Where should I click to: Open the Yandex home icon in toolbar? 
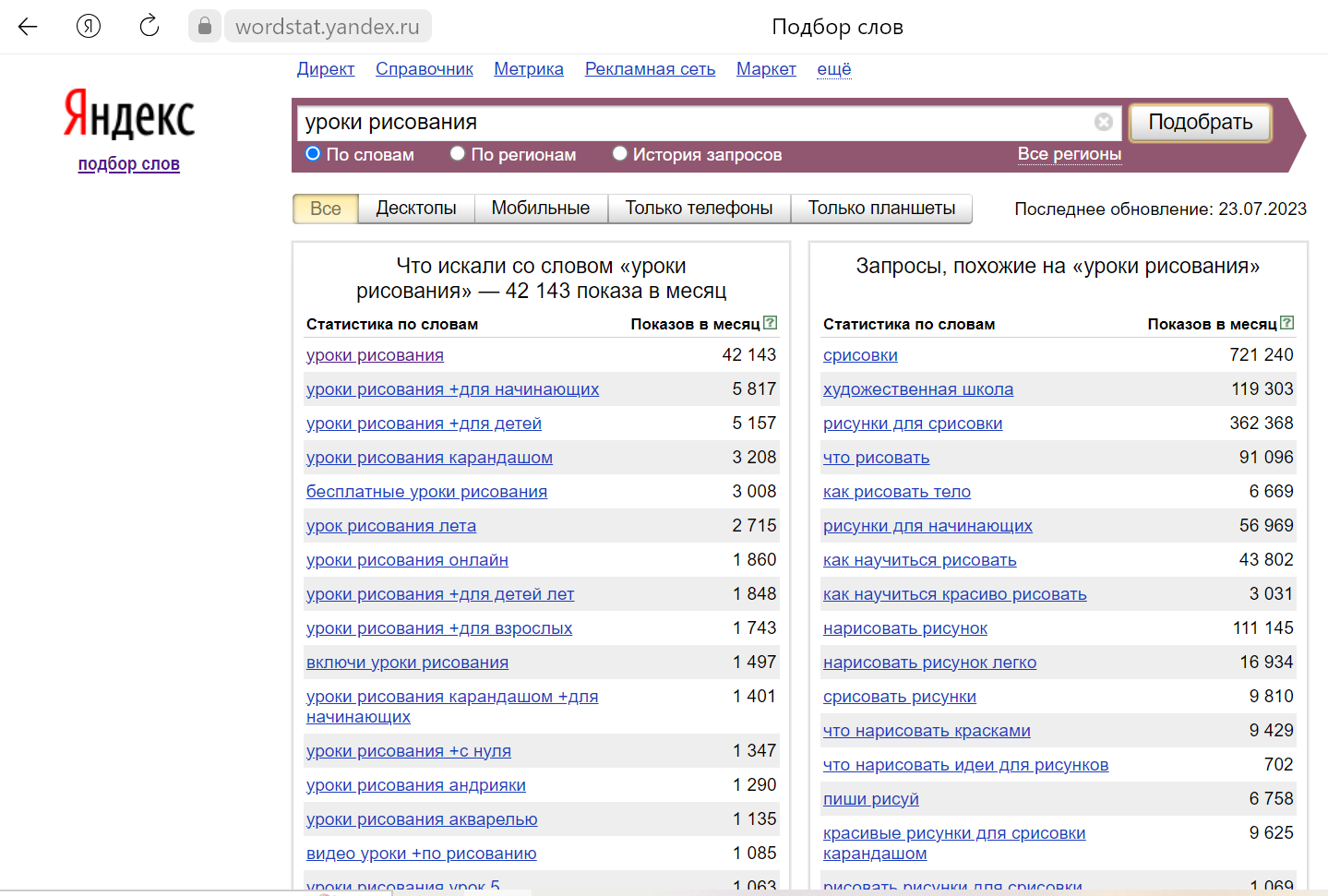(89, 26)
